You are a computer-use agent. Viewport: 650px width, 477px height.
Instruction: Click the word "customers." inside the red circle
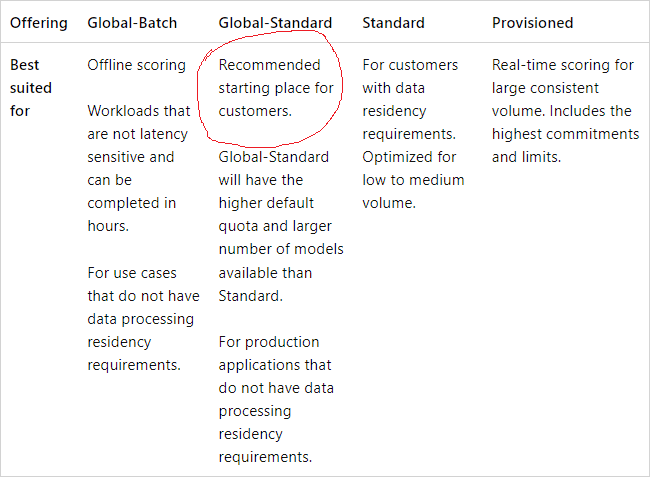[x=256, y=111]
